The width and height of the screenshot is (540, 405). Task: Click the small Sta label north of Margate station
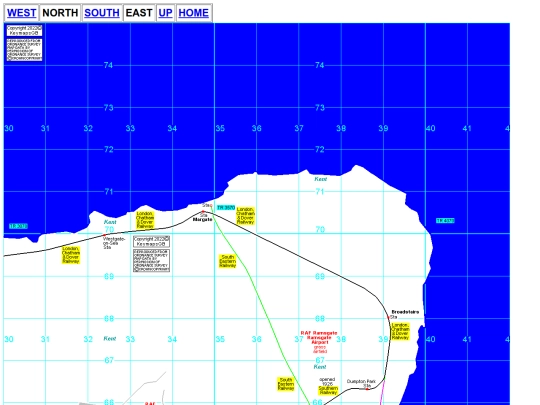tap(207, 205)
